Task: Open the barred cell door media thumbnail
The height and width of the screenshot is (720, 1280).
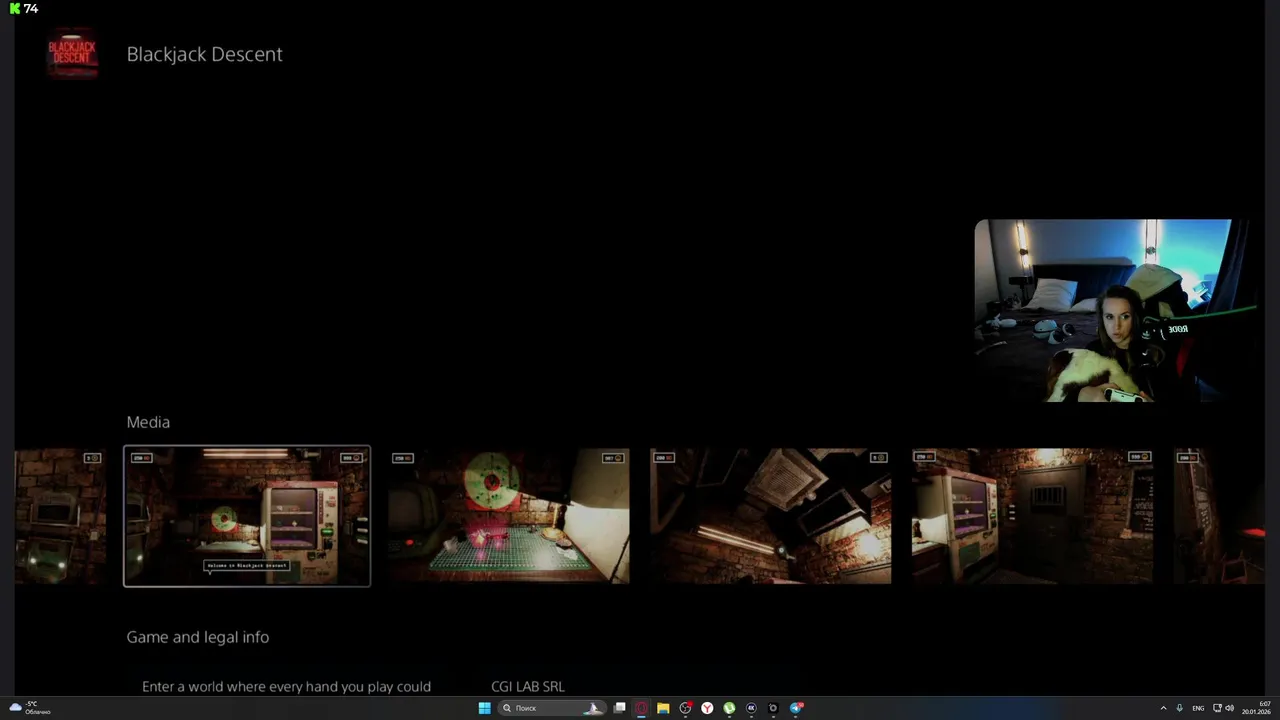Action: [1032, 516]
